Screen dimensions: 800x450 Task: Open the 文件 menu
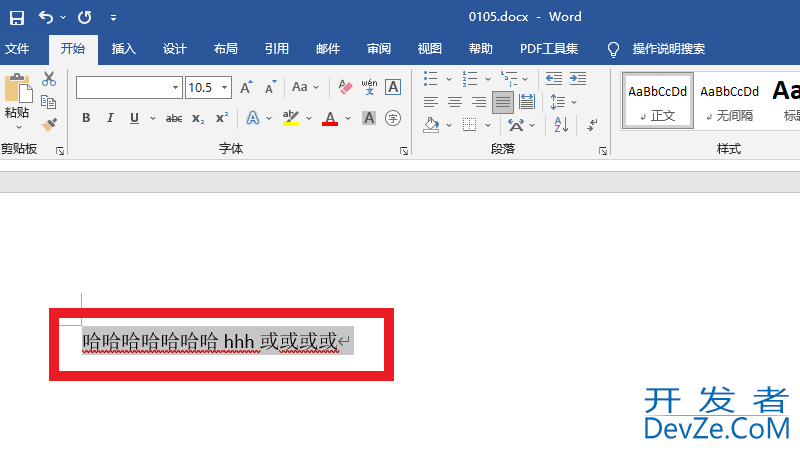(x=17, y=49)
